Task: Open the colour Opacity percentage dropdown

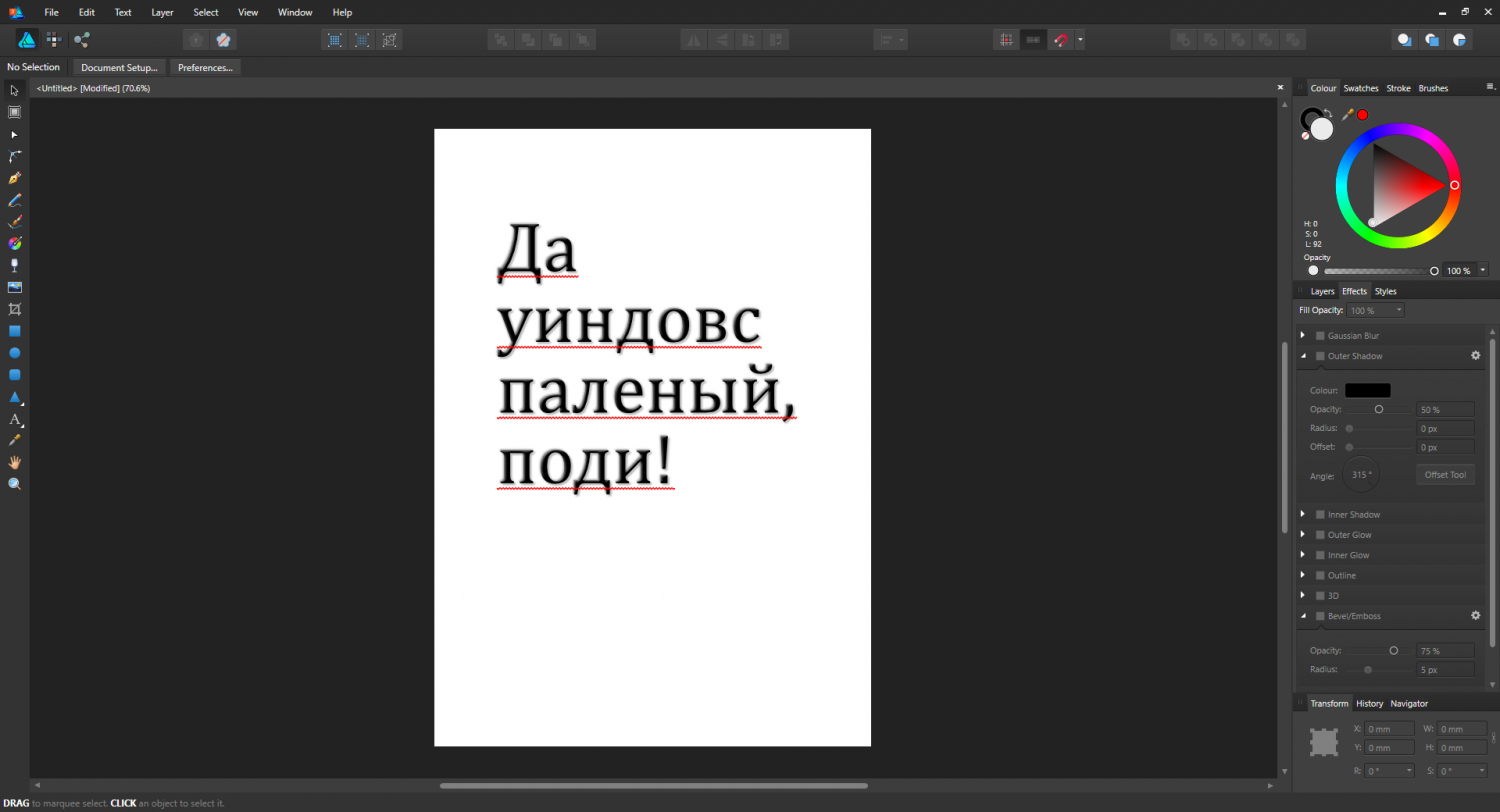Action: [x=1482, y=270]
